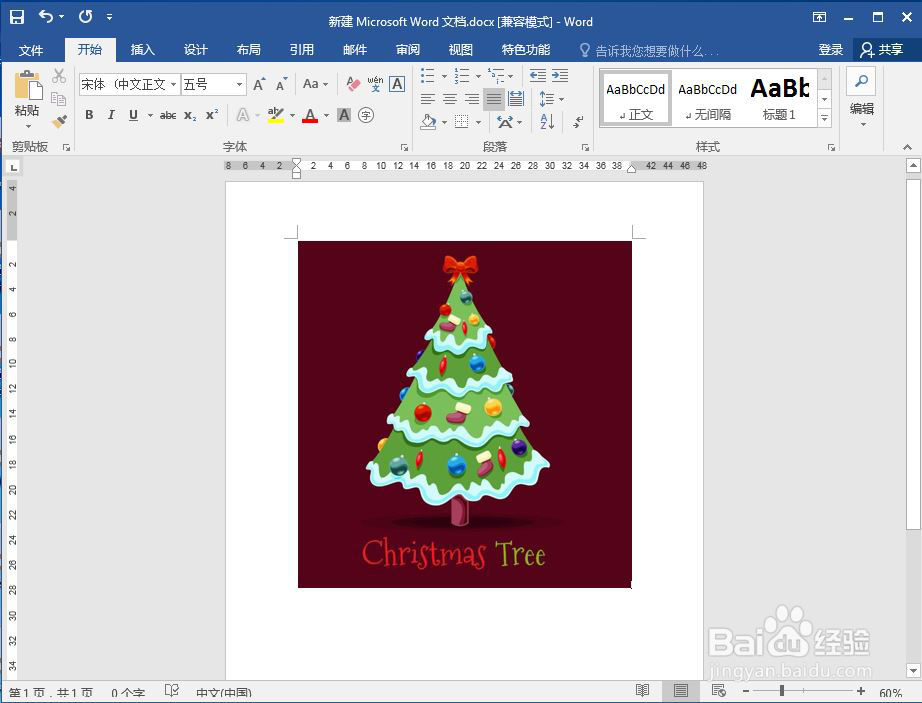Redo the last action

coord(86,16)
